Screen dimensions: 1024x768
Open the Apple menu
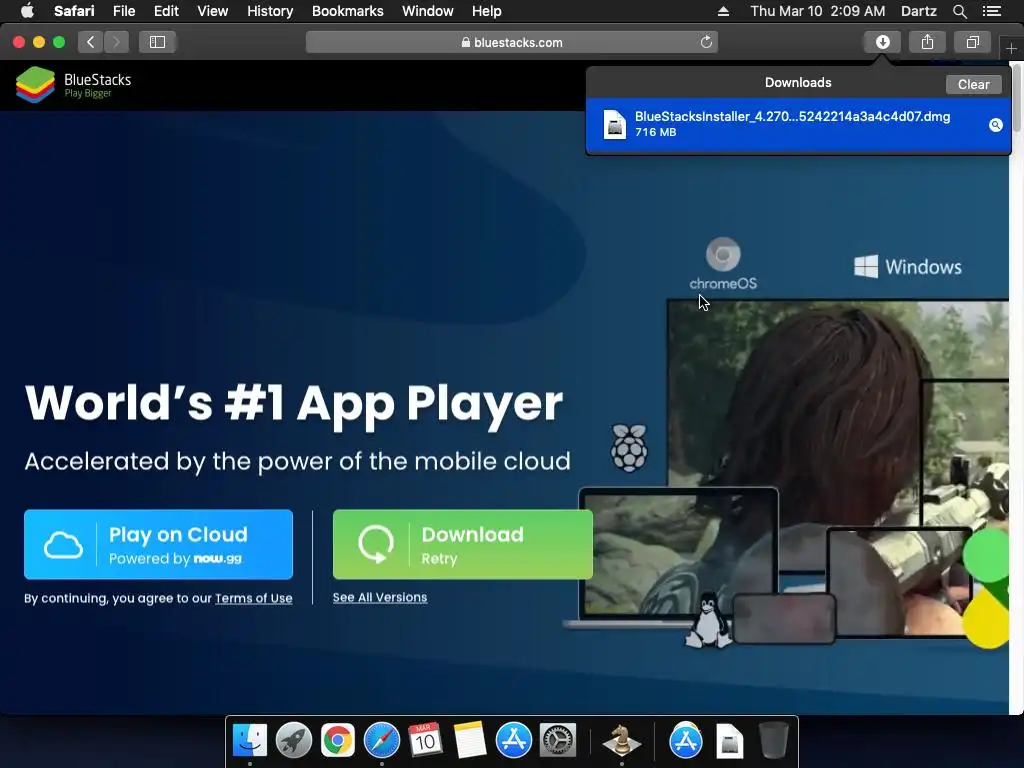[27, 11]
